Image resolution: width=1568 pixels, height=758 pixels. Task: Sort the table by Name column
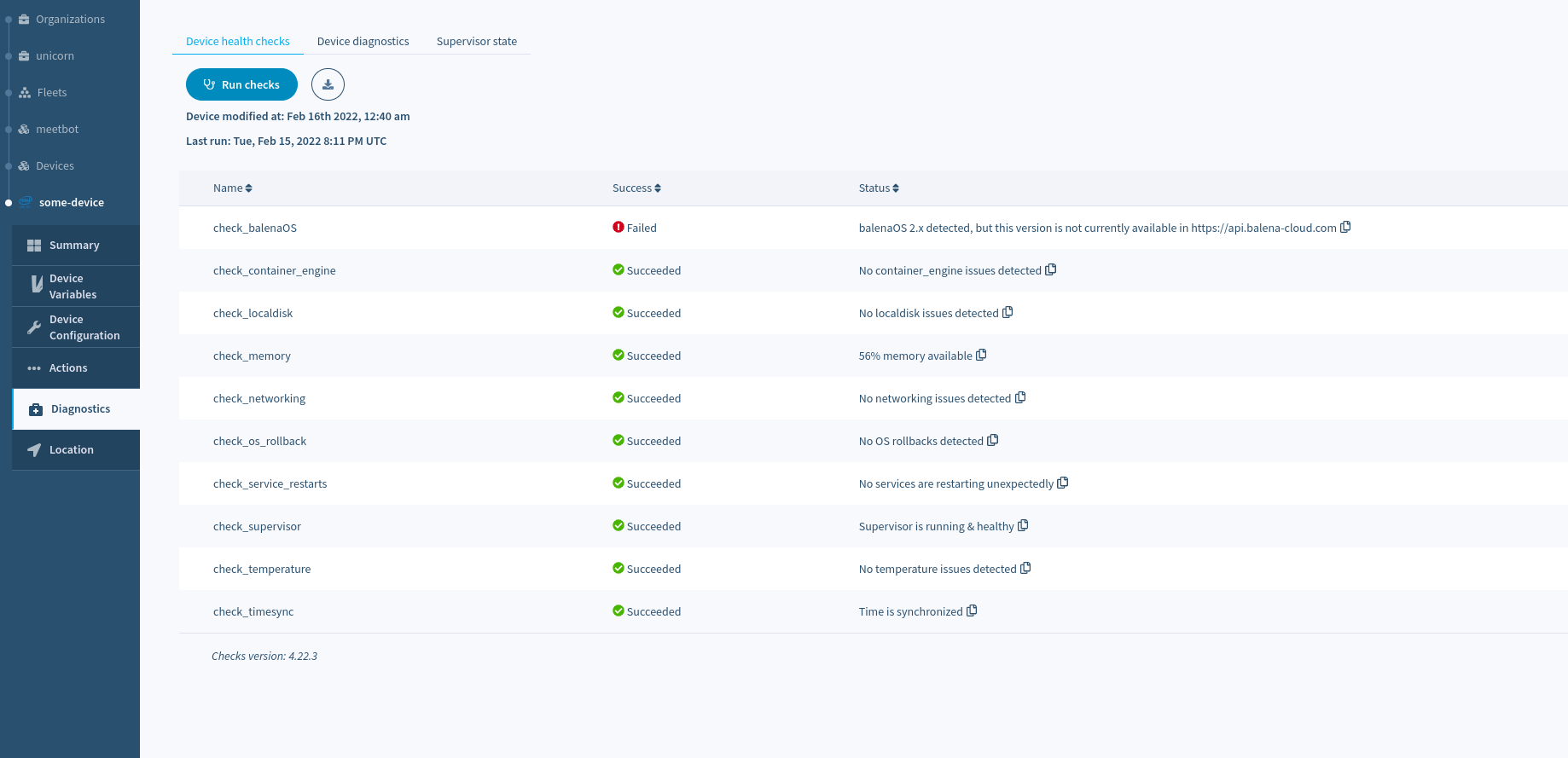click(232, 188)
